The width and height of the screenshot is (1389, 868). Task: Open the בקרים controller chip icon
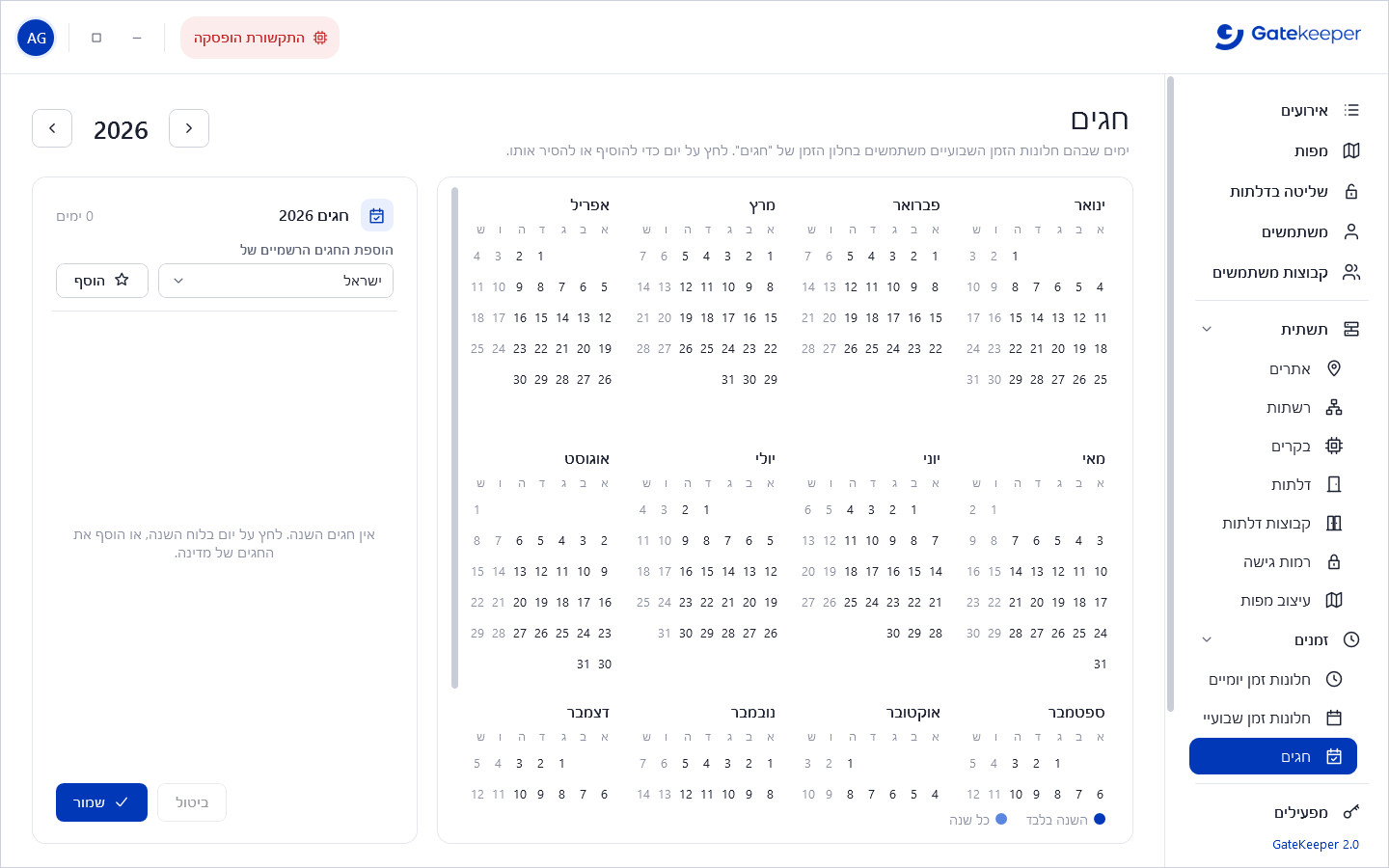(x=1334, y=447)
